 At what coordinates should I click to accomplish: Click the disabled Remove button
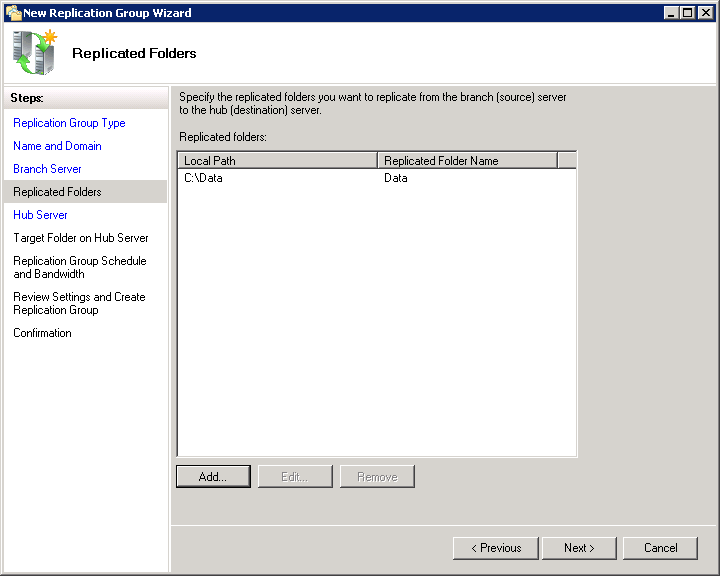(377, 476)
